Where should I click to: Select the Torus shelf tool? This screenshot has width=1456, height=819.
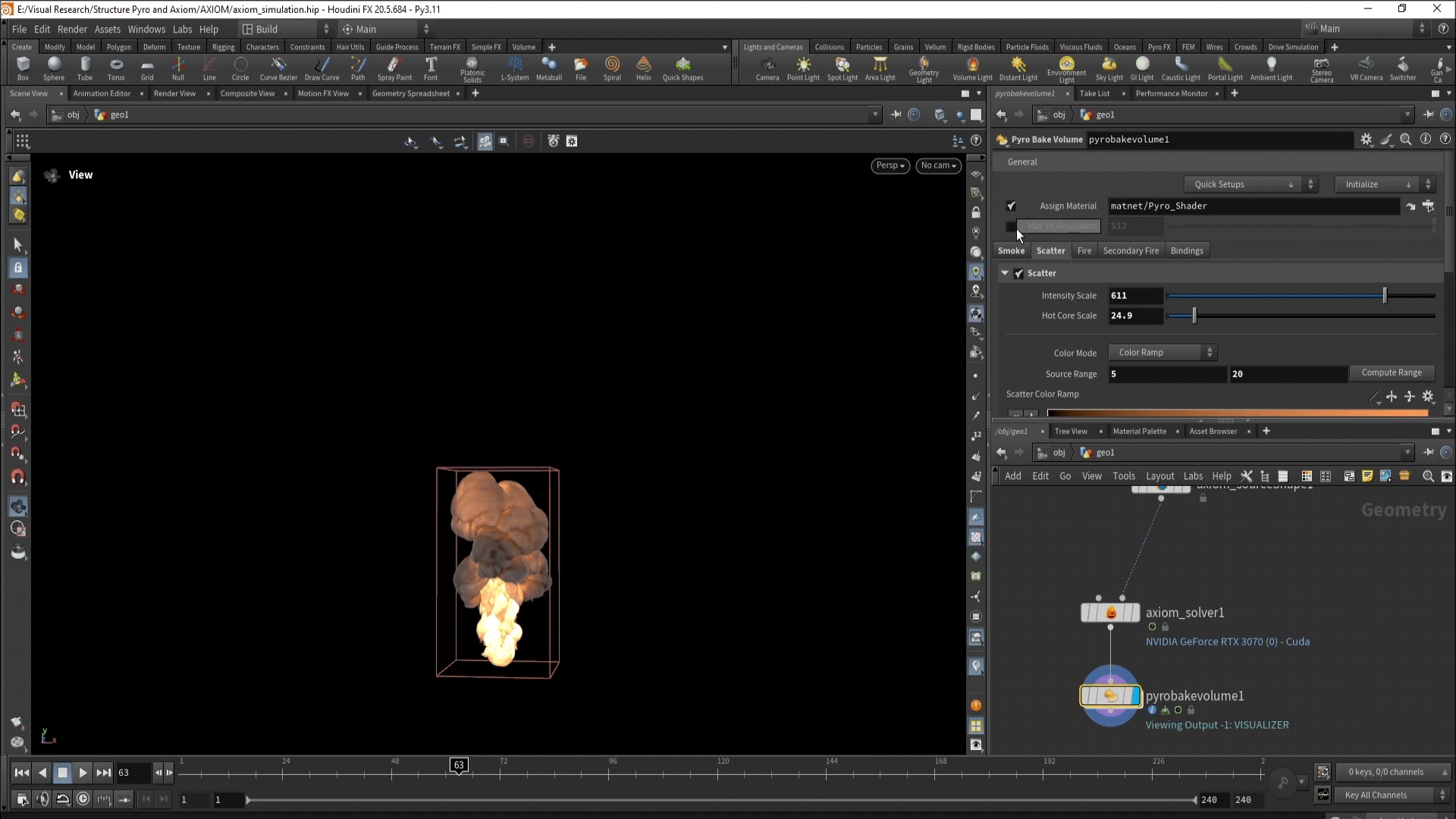pos(115,67)
